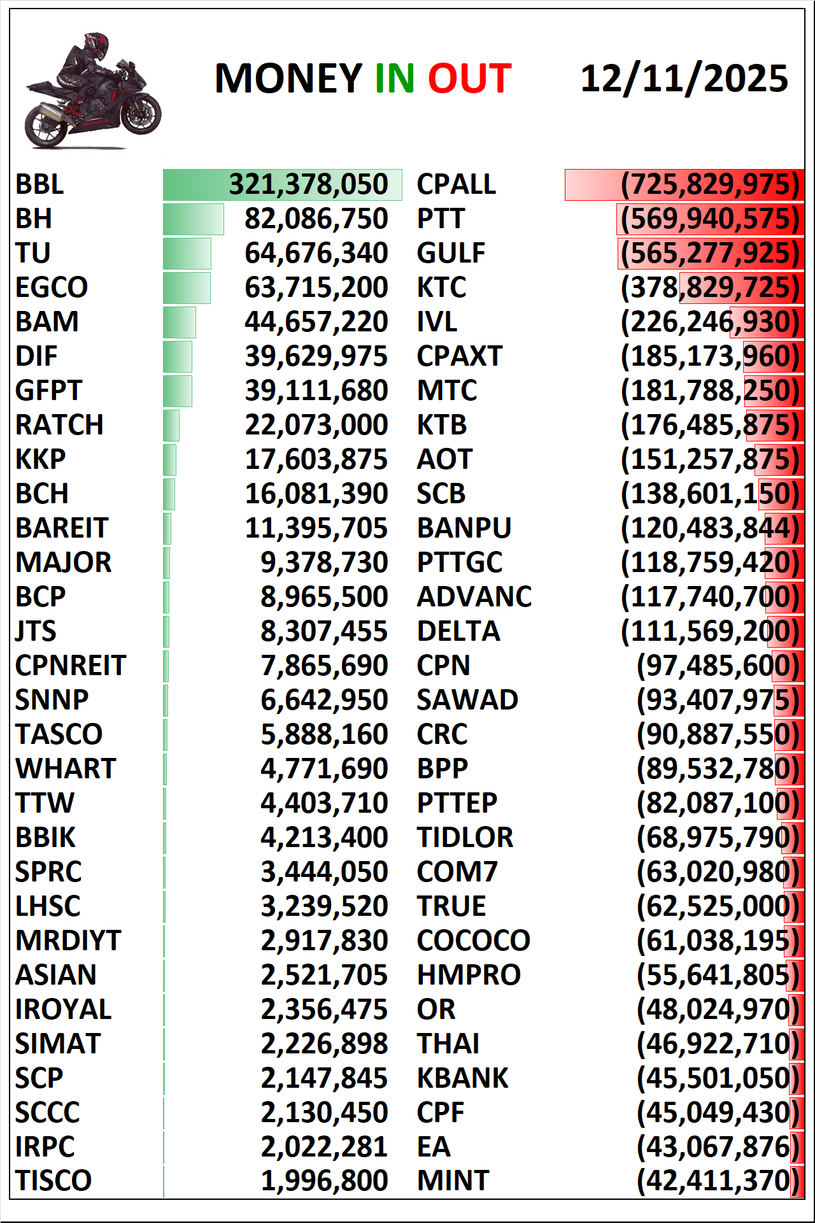Select the GULF ticker label
Screen dimensions: 815x1223
(451, 253)
